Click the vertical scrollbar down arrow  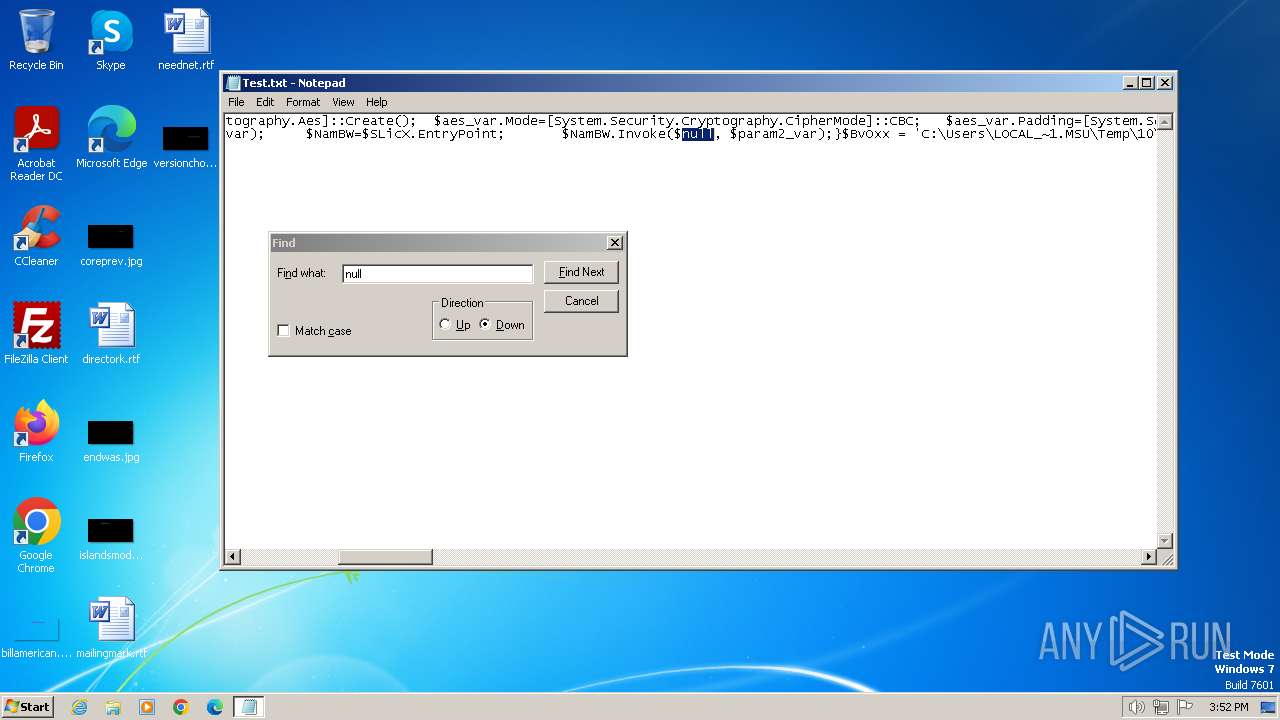point(1165,540)
